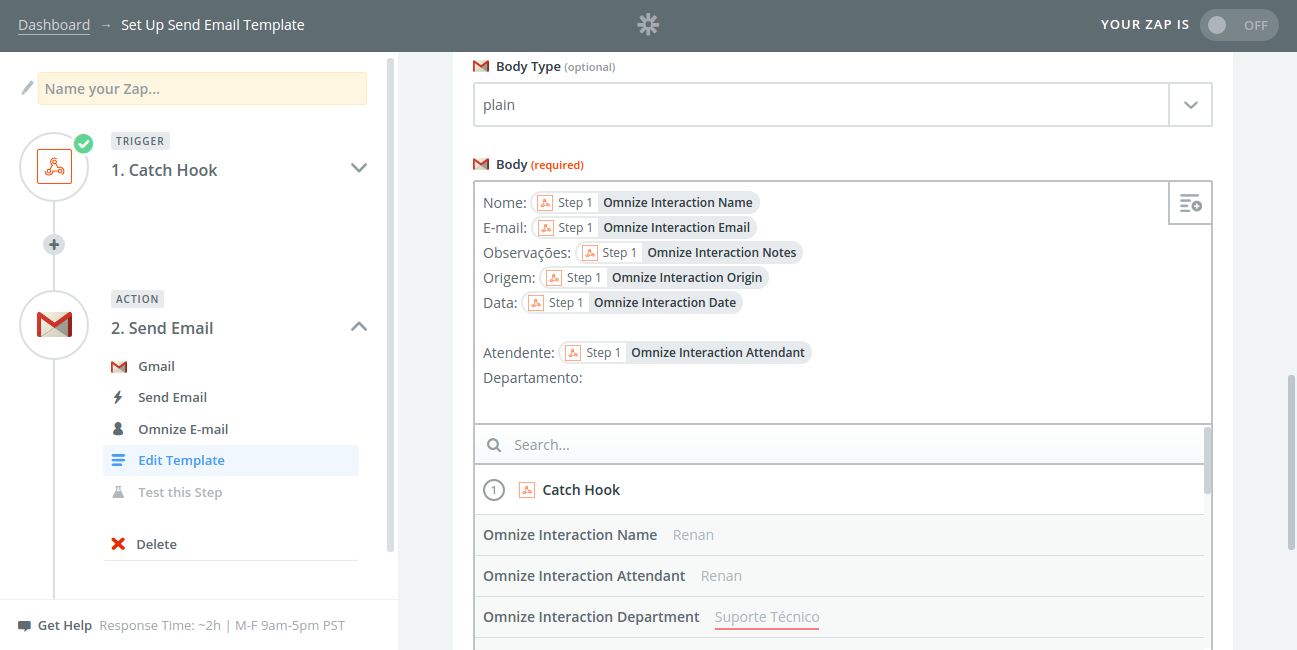Click the magnifier search icon

493,444
